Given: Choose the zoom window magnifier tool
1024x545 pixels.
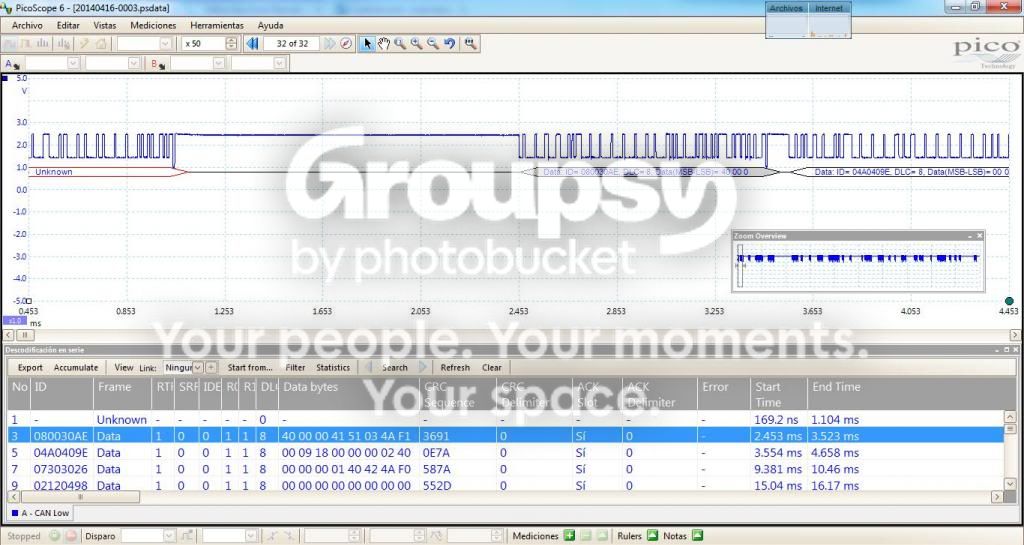Looking at the screenshot, I should [400, 44].
